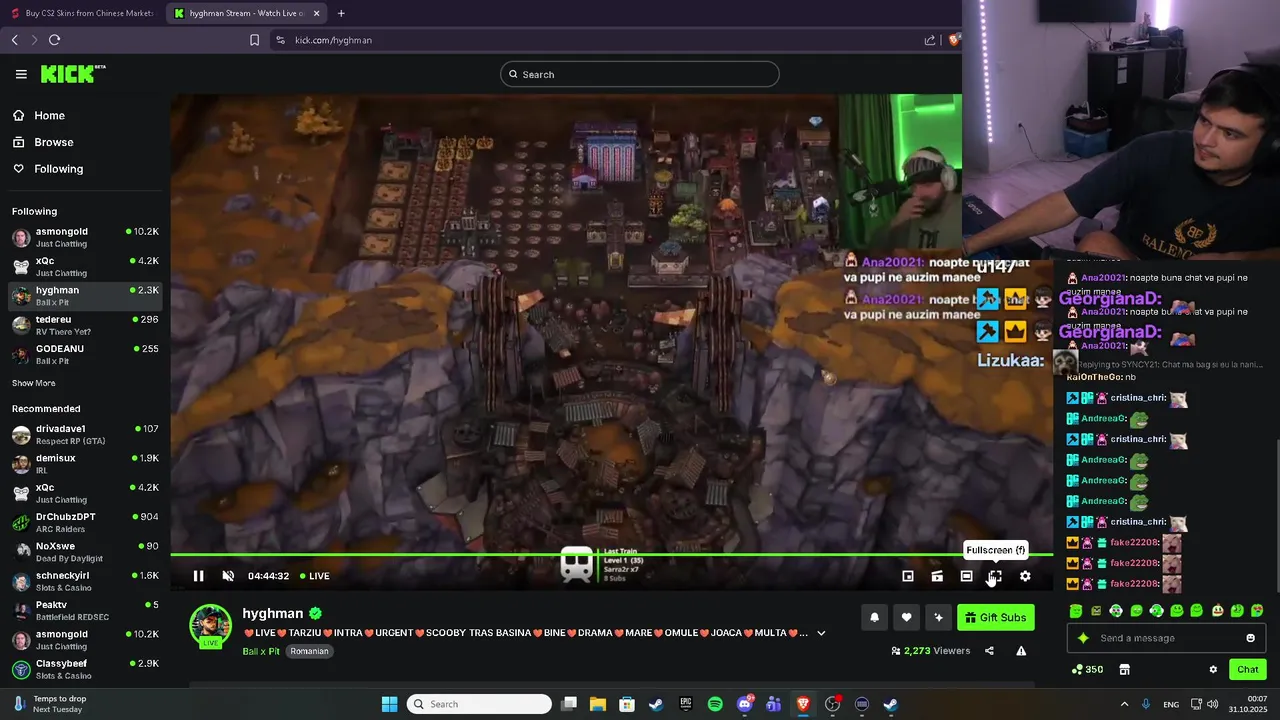Click the Gift Subs button

pos(995,617)
